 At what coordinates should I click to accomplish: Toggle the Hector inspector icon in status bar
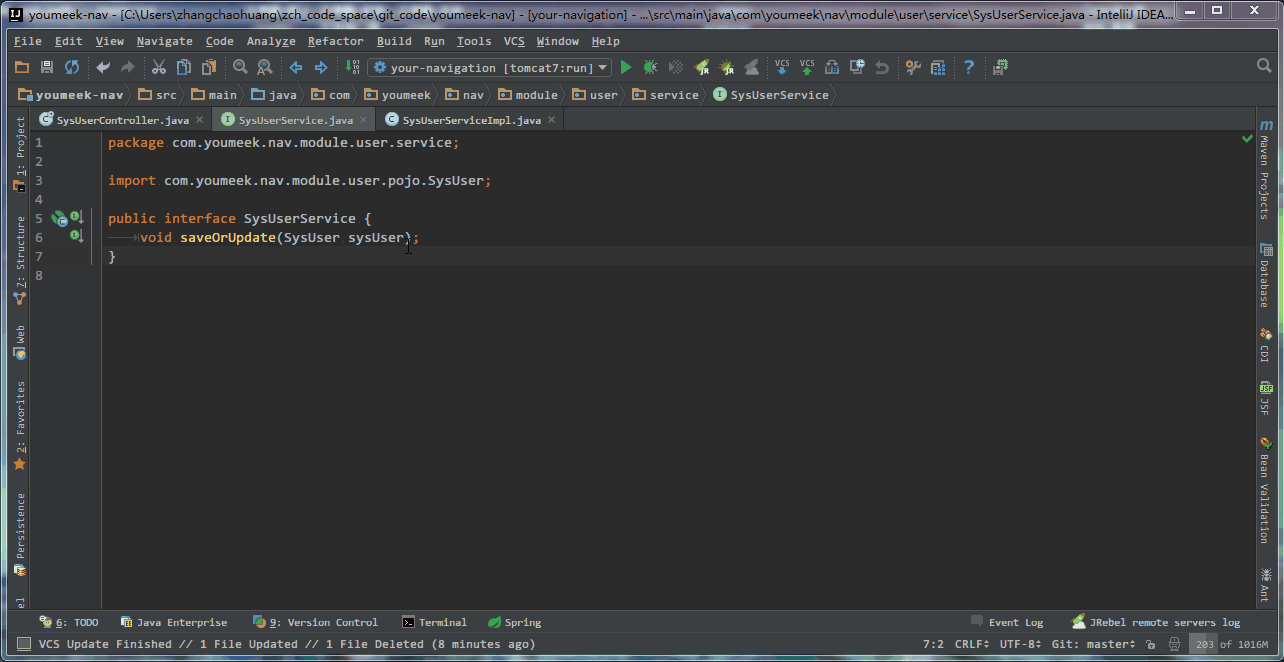tap(1175, 644)
